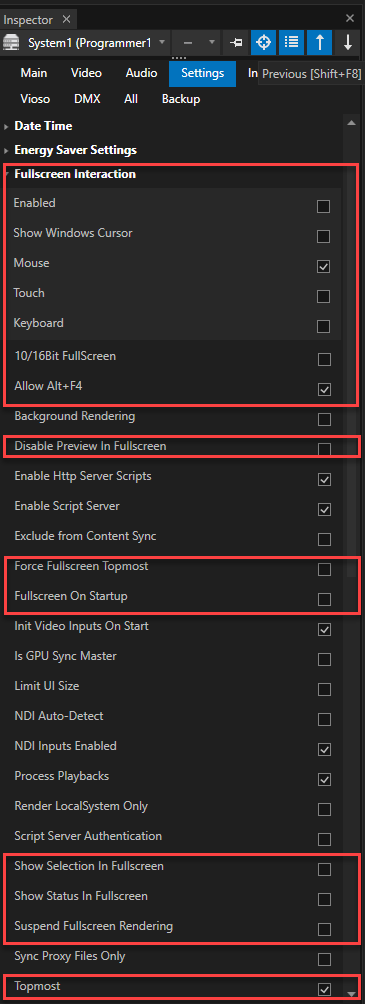
Task: Select the Backup tab
Action: pos(181,99)
